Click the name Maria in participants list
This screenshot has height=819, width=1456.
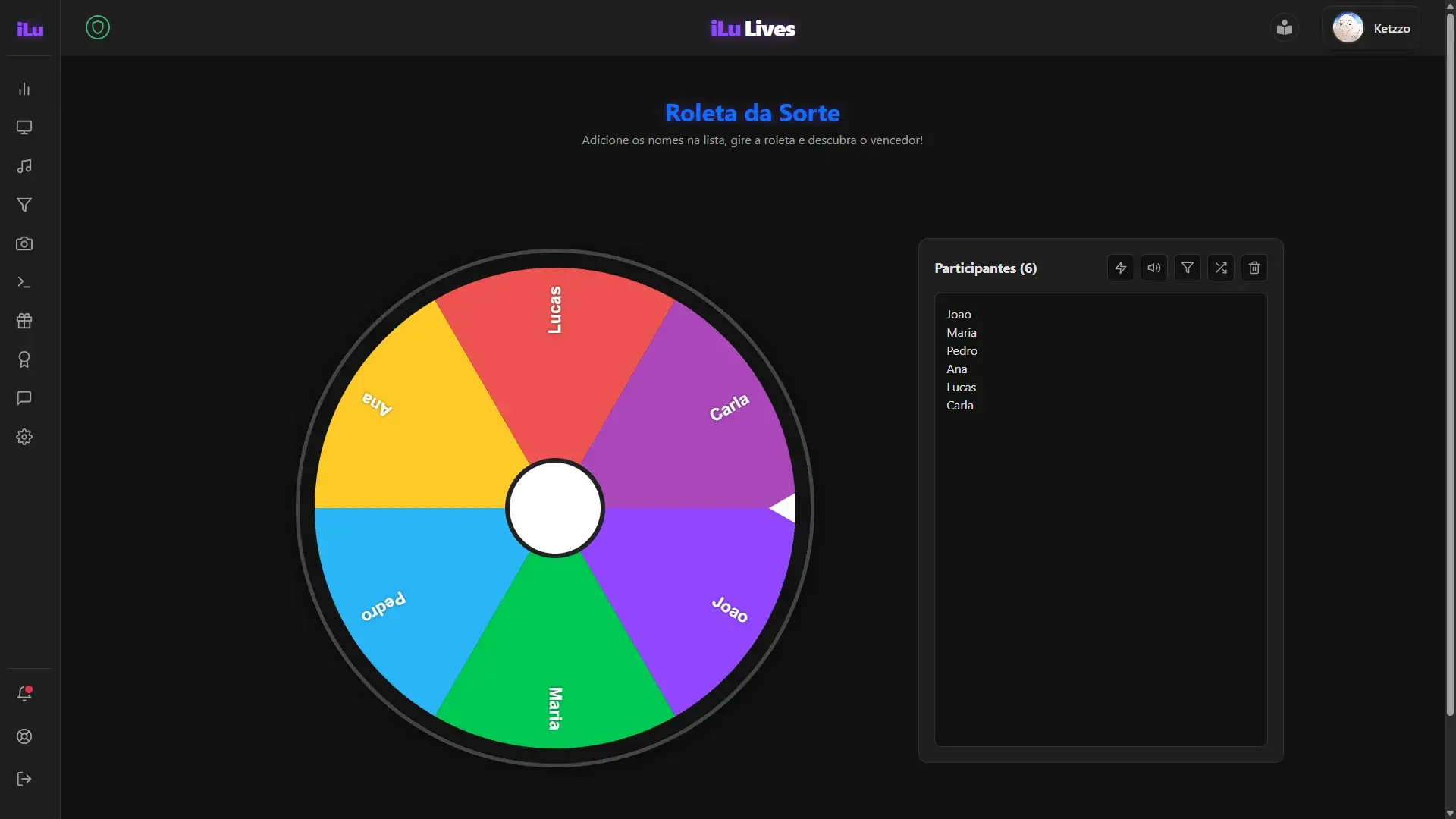tap(962, 332)
